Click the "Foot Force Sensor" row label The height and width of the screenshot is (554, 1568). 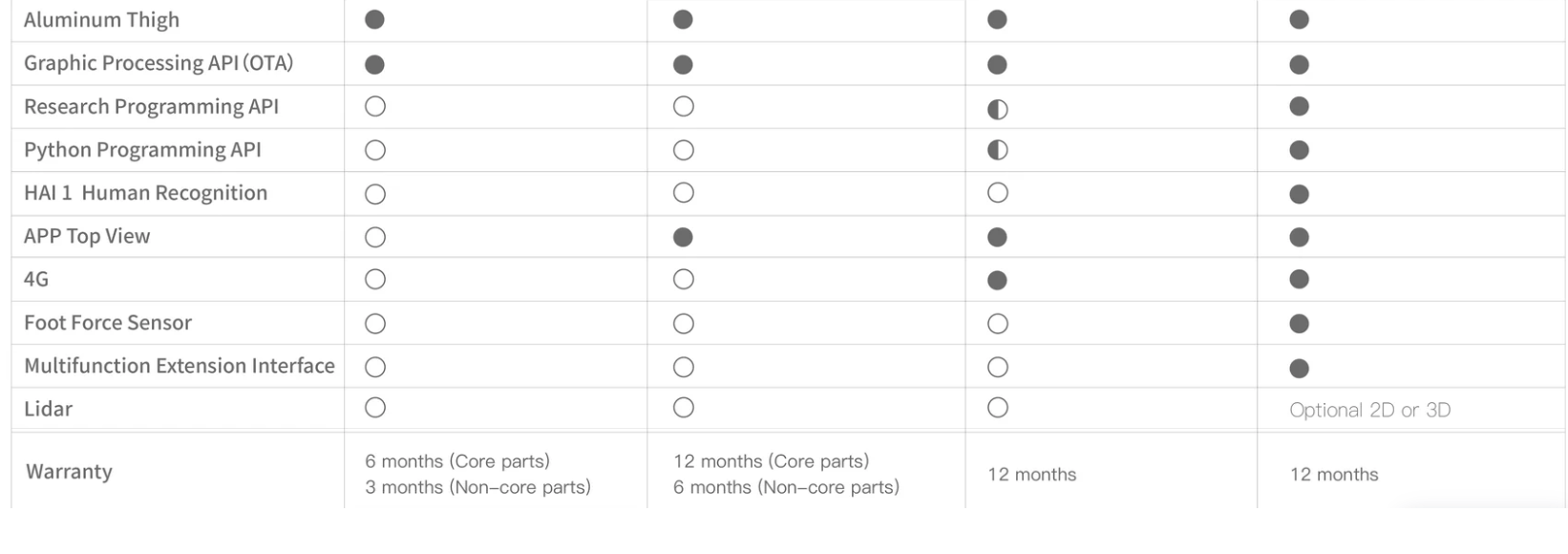coord(108,323)
